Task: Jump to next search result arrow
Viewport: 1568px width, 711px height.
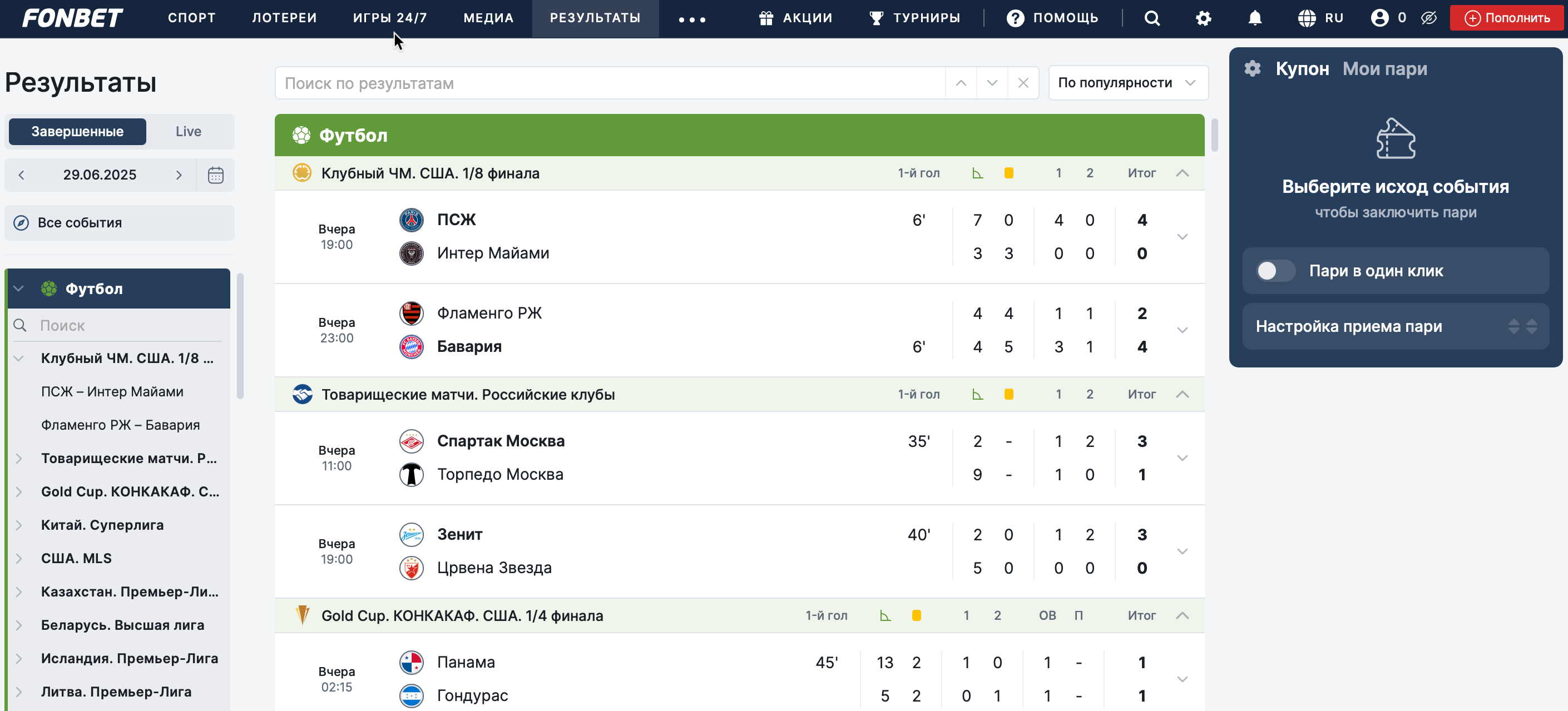Action: click(992, 83)
